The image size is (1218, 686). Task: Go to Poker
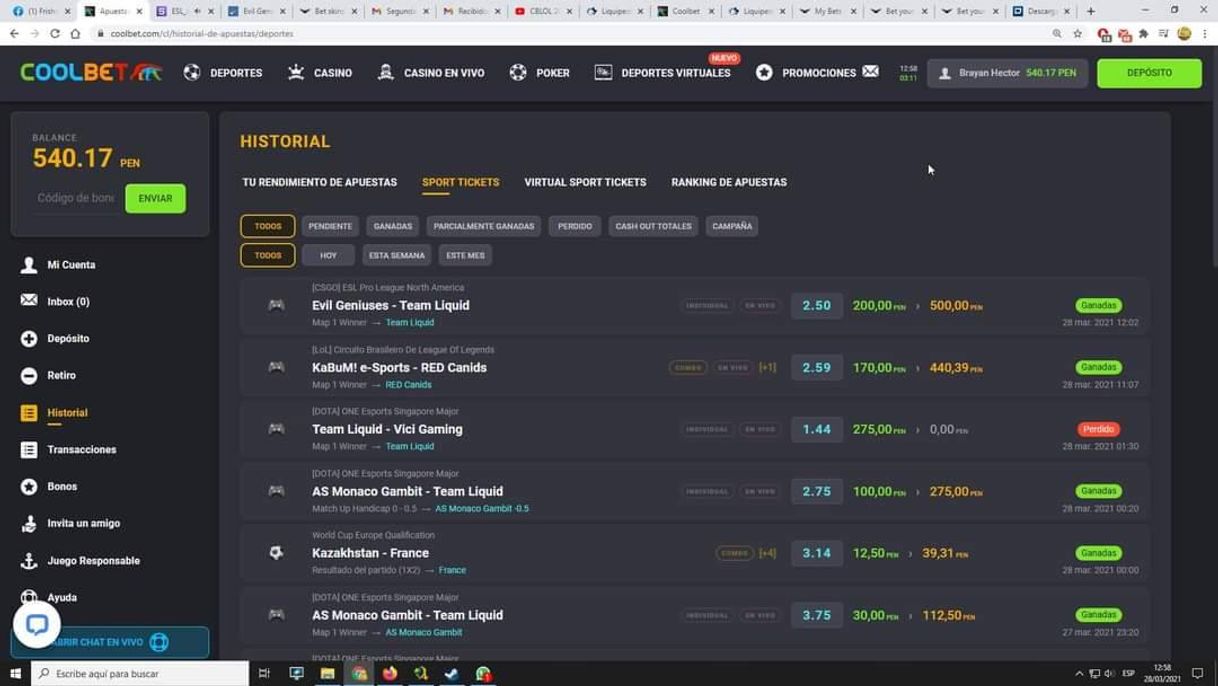[539, 73]
